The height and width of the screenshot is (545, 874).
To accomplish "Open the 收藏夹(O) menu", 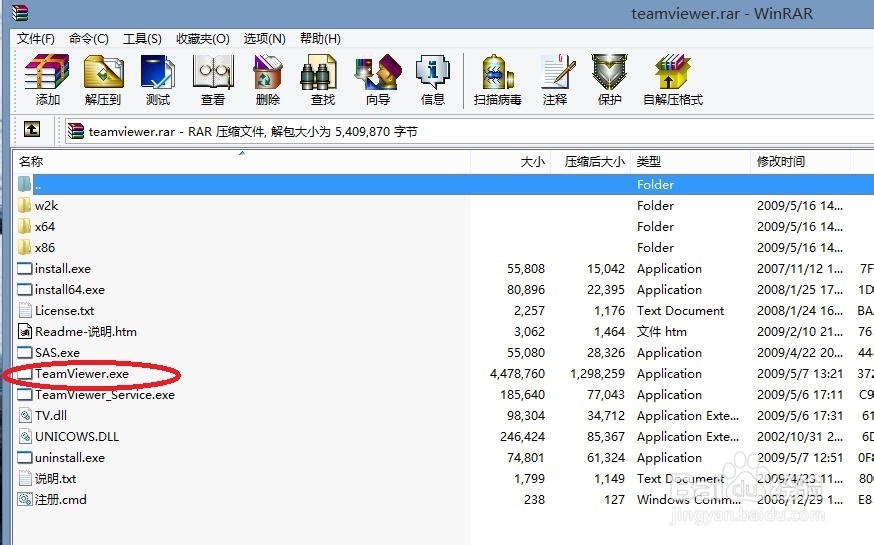I will point(203,38).
